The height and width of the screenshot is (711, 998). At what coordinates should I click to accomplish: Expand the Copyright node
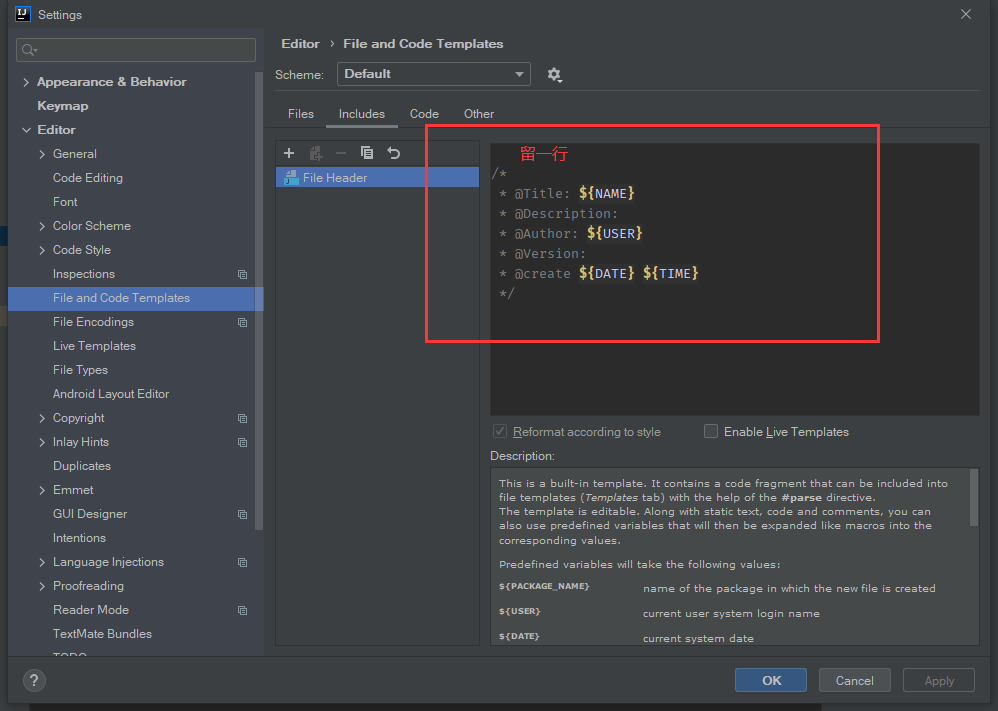pyautogui.click(x=42, y=418)
